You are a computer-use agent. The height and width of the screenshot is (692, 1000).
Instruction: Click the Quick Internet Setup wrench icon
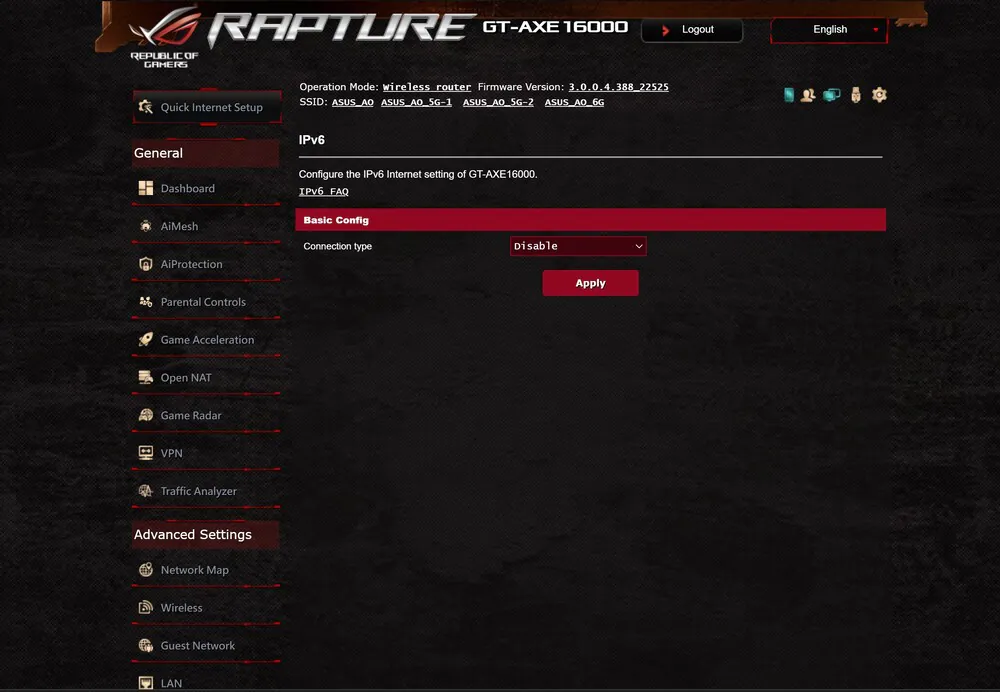tap(145, 107)
